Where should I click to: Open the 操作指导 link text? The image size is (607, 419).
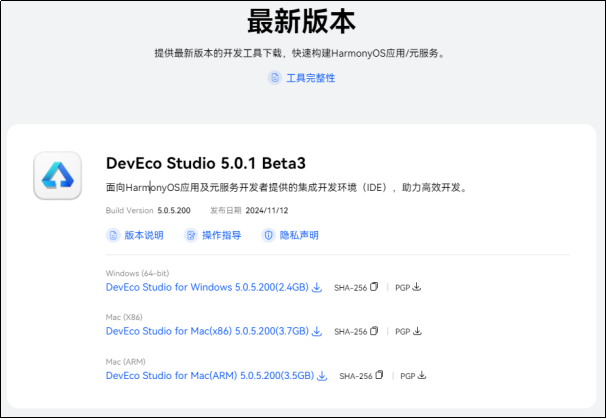coord(222,235)
